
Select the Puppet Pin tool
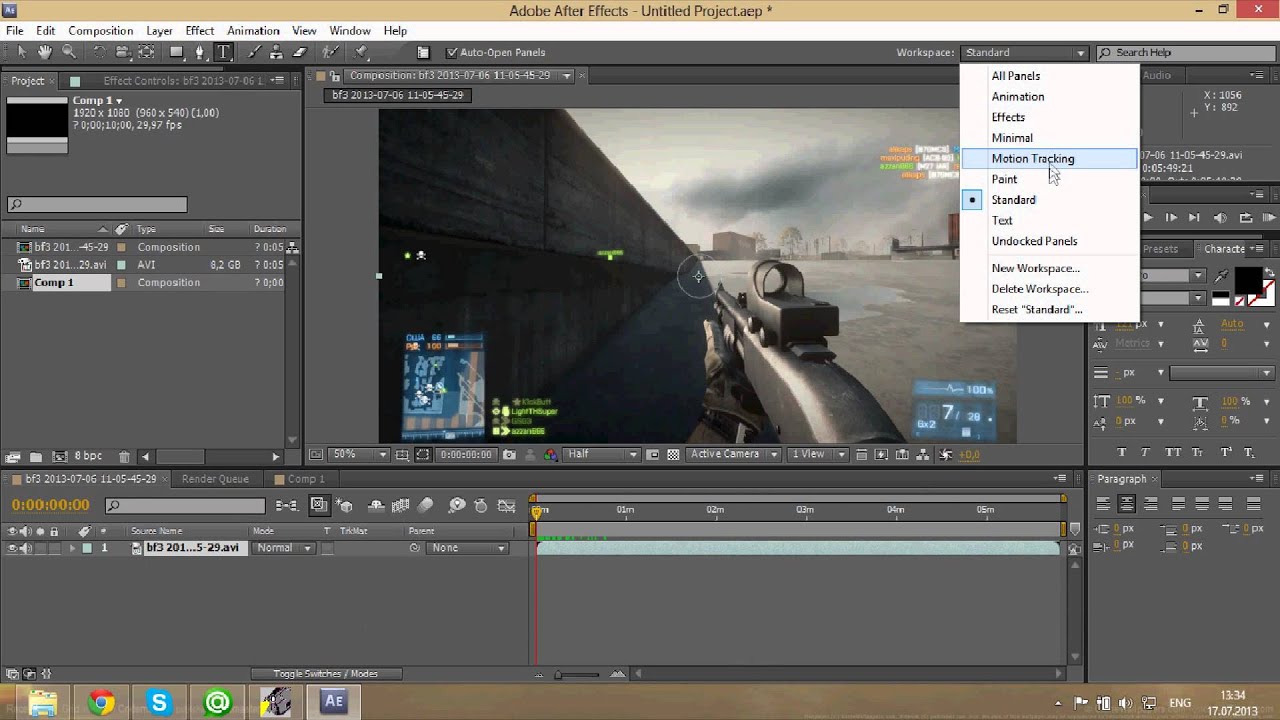[x=361, y=52]
